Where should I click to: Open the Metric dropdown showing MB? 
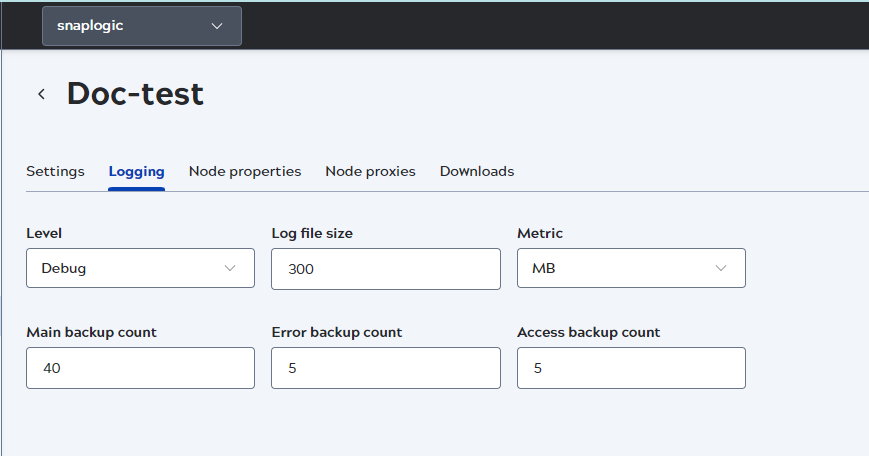pyautogui.click(x=631, y=268)
